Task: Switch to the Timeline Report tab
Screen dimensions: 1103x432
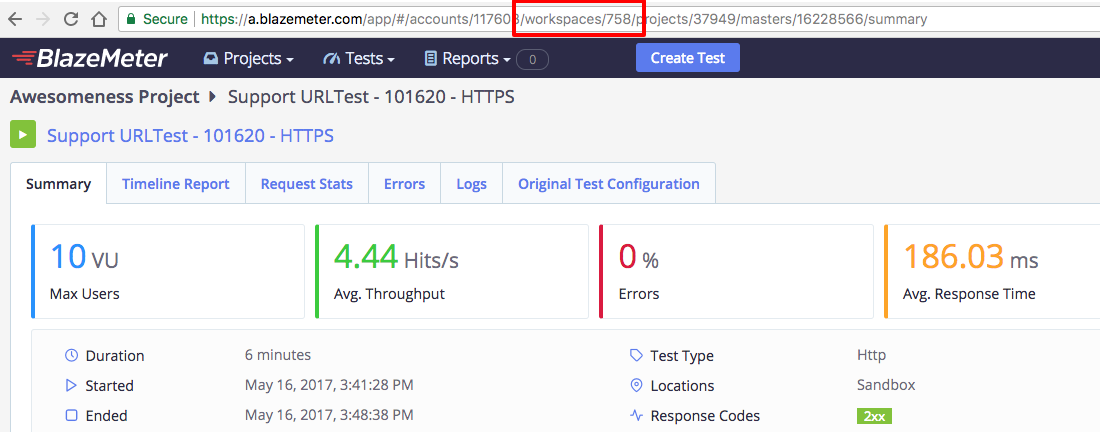Action: (176, 184)
